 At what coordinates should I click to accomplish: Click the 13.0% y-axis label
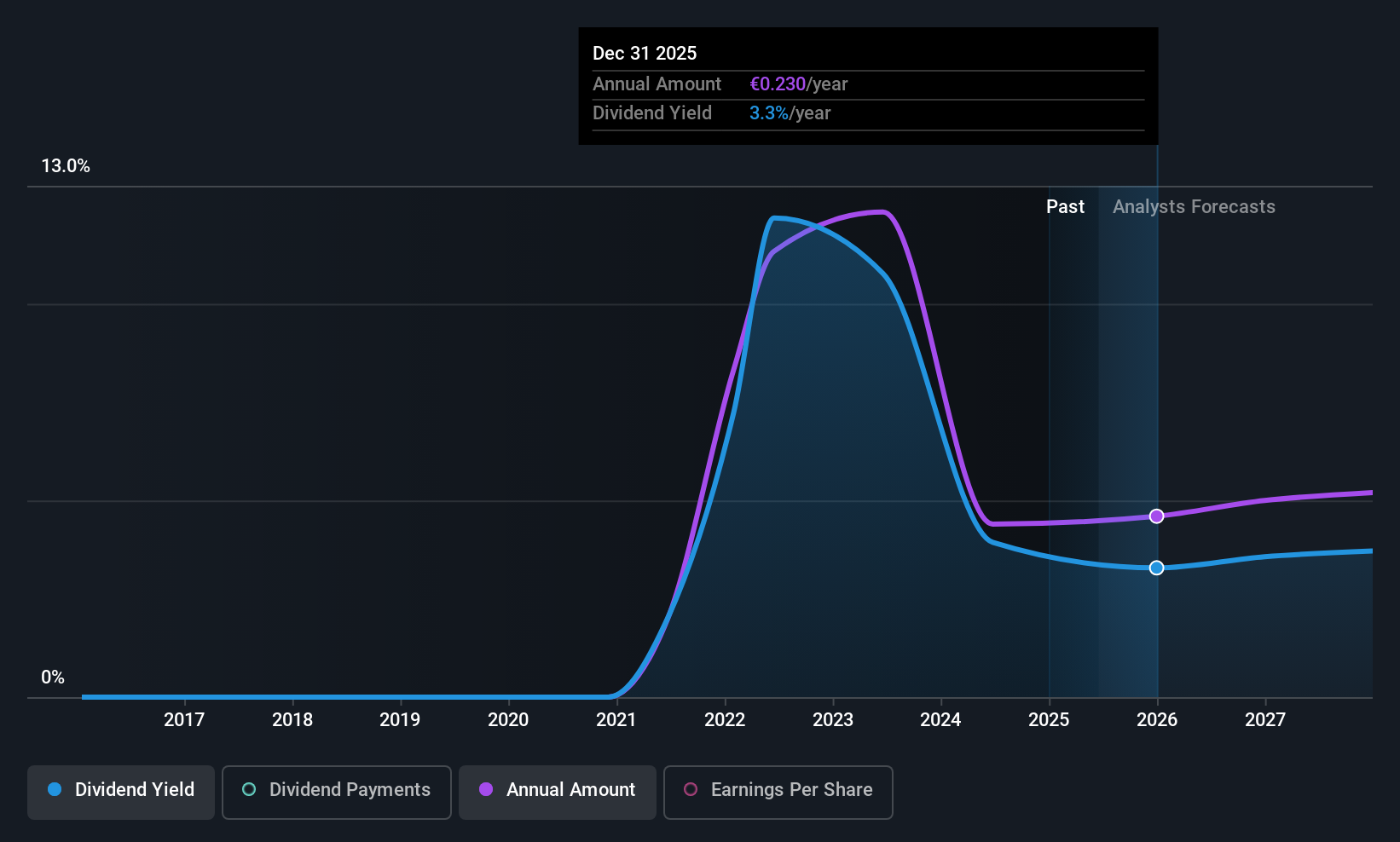pyautogui.click(x=66, y=165)
